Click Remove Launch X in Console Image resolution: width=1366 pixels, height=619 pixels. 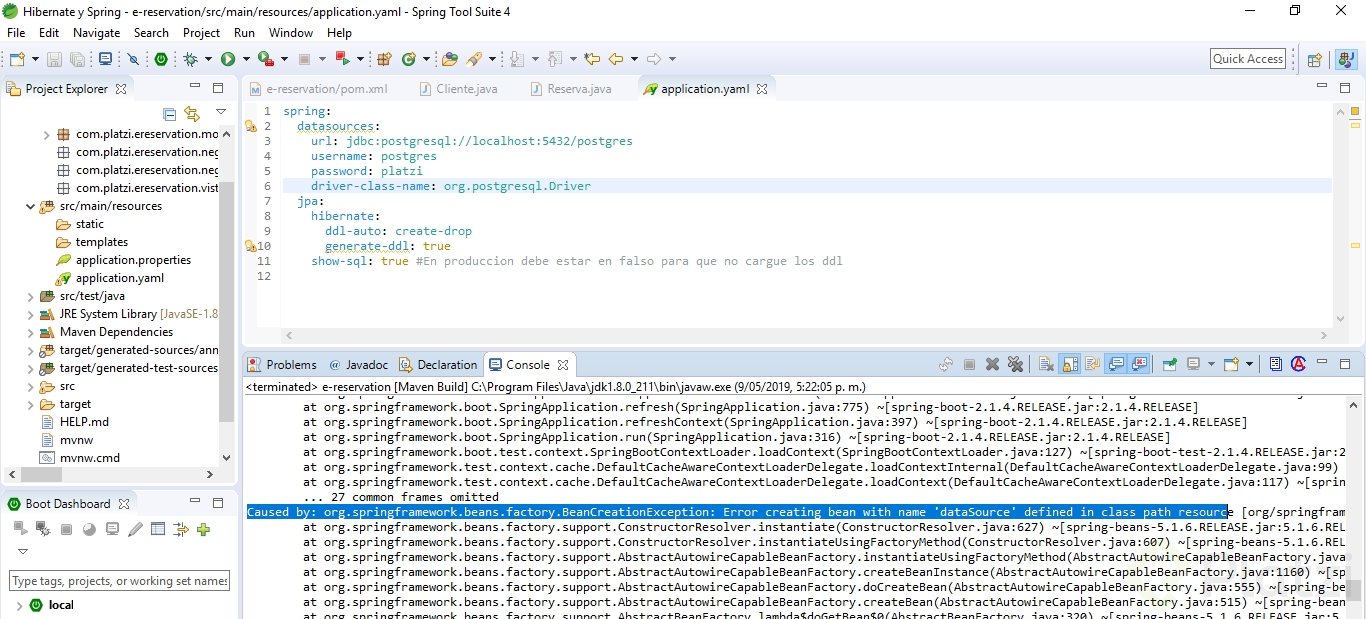pyautogui.click(x=993, y=365)
